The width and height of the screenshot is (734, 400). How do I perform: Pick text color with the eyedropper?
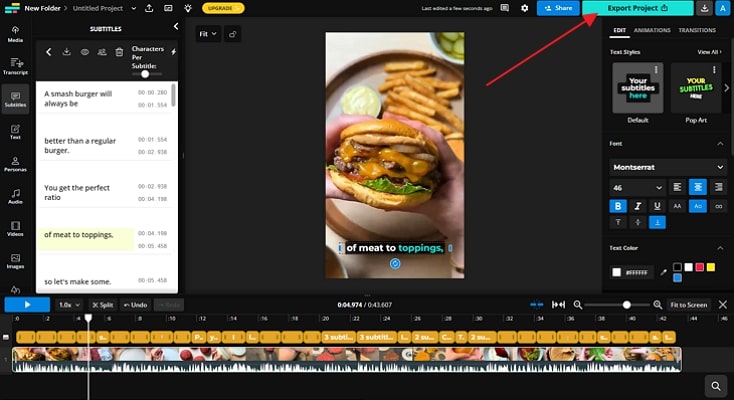(663, 272)
